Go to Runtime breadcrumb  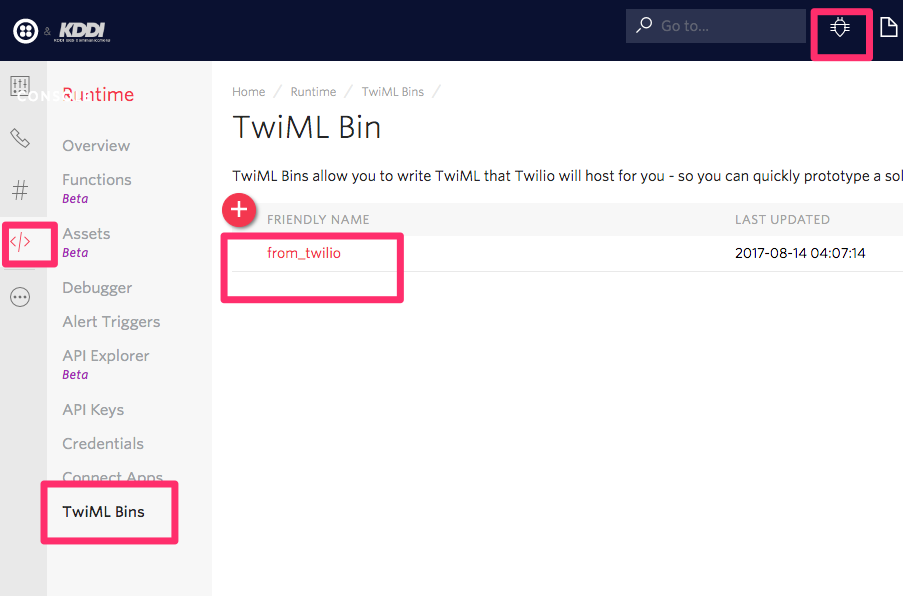pyautogui.click(x=313, y=92)
